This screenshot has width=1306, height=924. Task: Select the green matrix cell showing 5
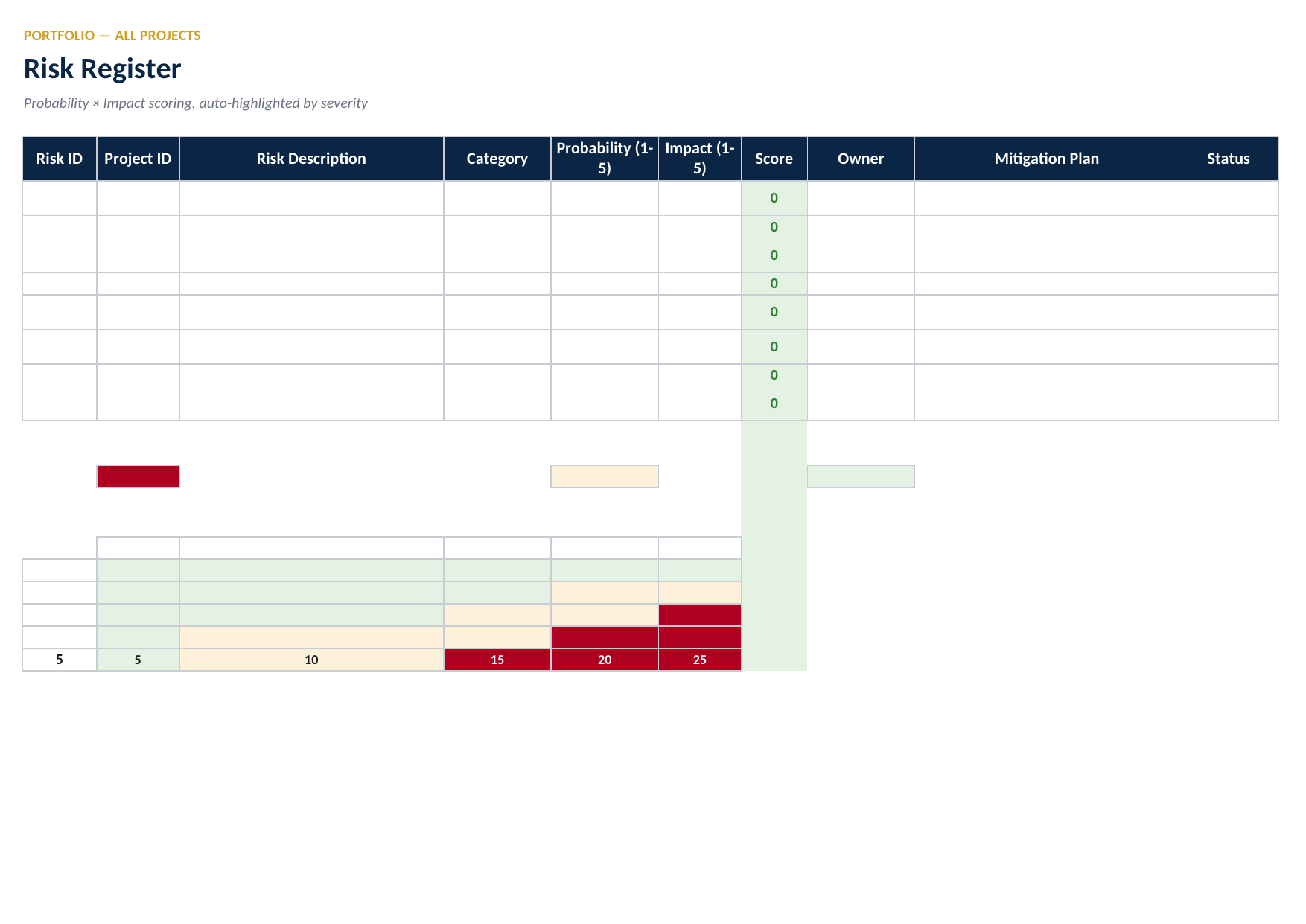tap(138, 660)
